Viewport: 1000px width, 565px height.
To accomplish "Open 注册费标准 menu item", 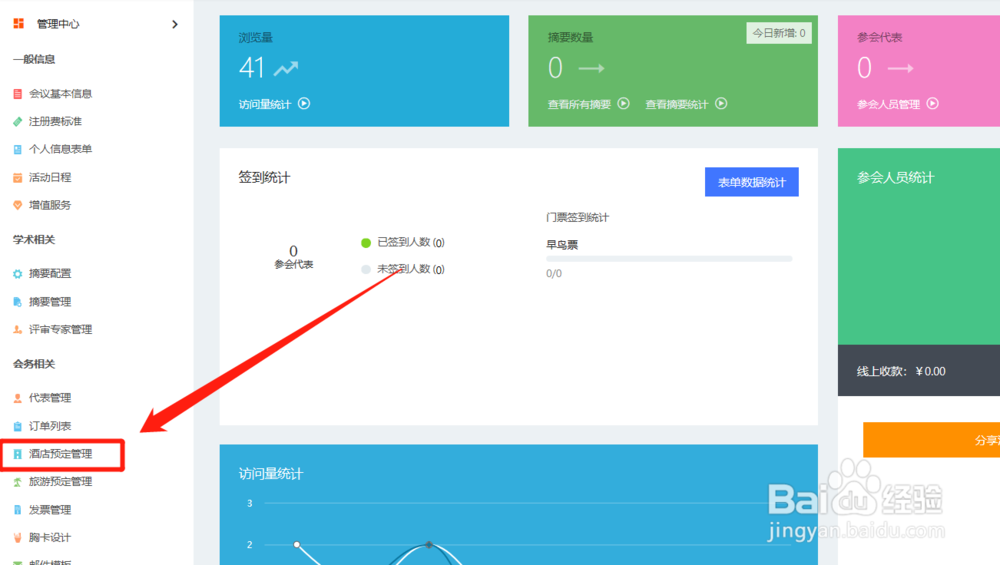I will coord(55,121).
